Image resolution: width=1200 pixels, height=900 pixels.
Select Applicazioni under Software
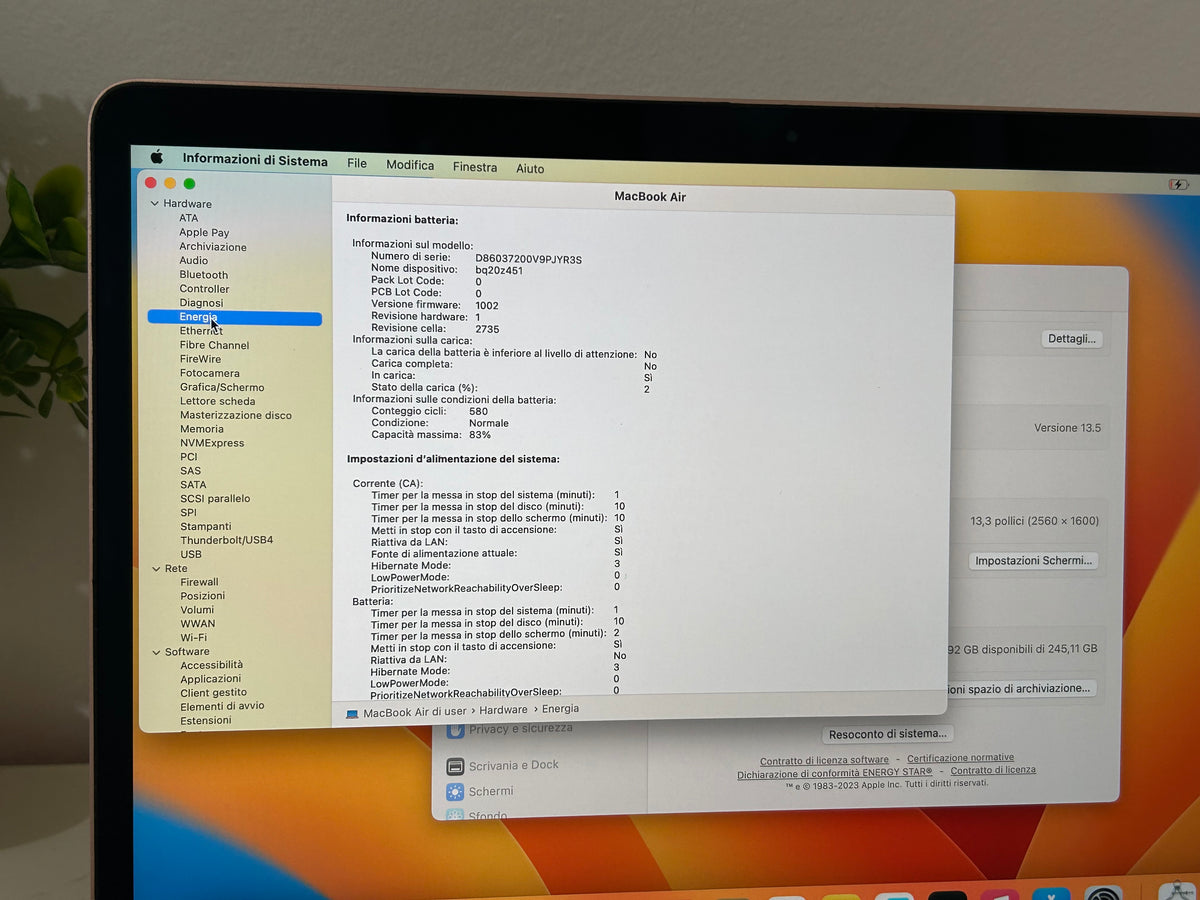tap(211, 679)
